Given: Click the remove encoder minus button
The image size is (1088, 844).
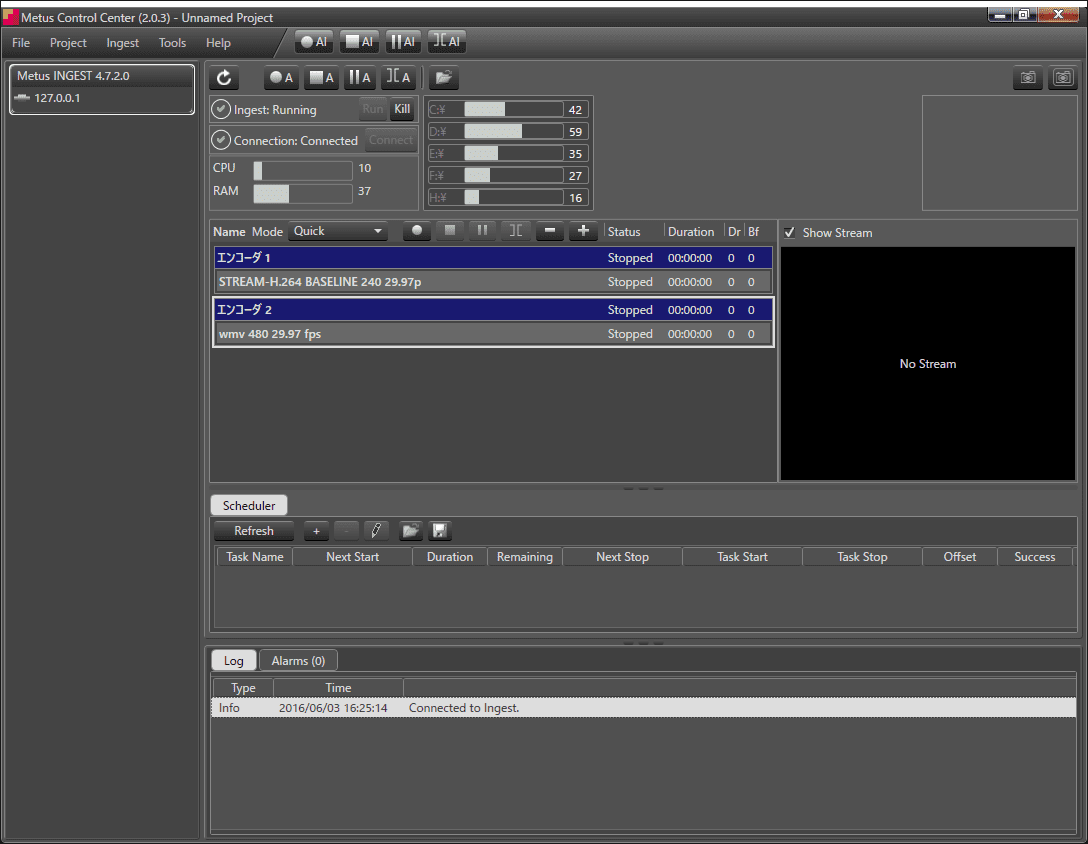Looking at the screenshot, I should click(x=549, y=231).
